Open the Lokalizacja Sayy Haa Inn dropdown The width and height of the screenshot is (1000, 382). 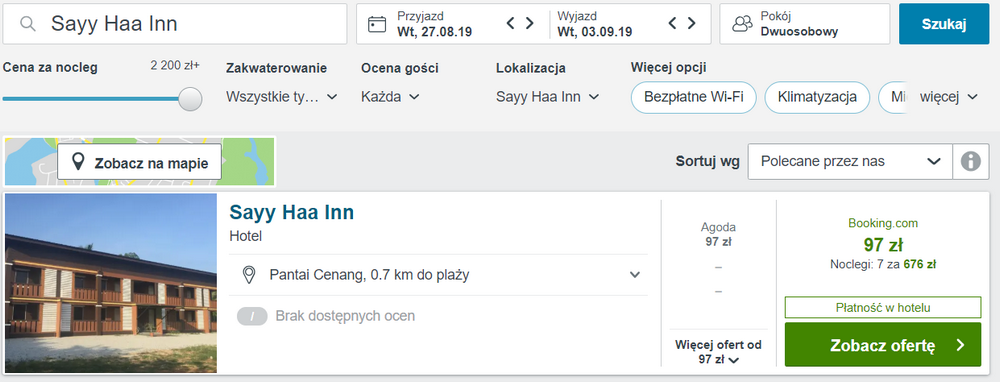(548, 97)
